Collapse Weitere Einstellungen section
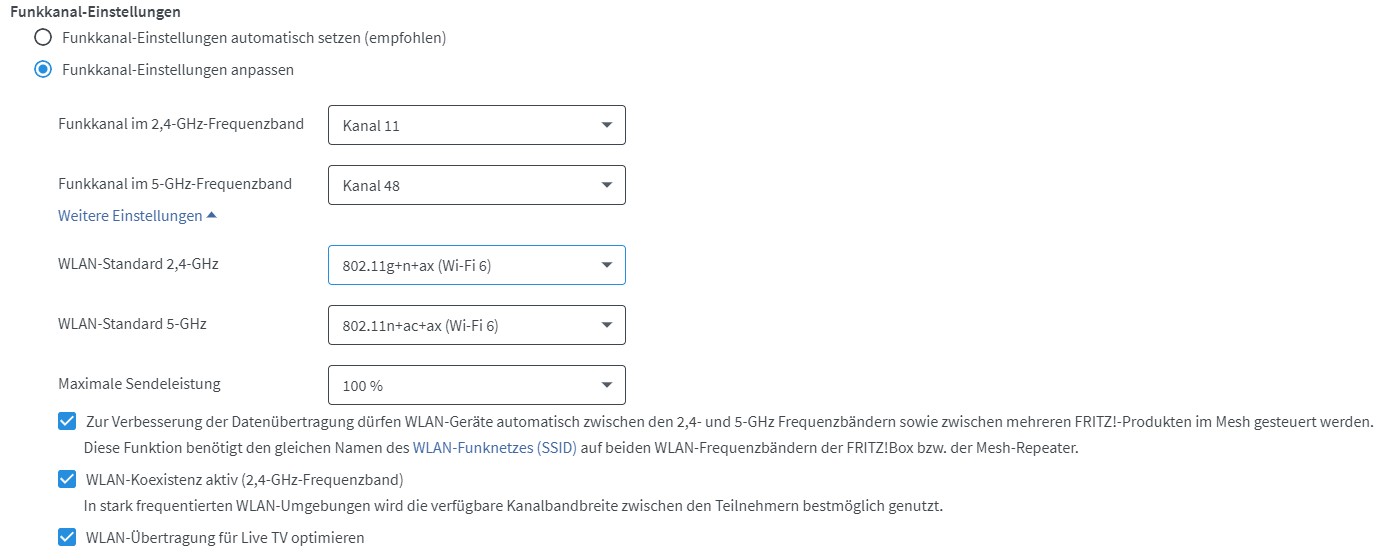1400x560 pixels. click(x=130, y=216)
